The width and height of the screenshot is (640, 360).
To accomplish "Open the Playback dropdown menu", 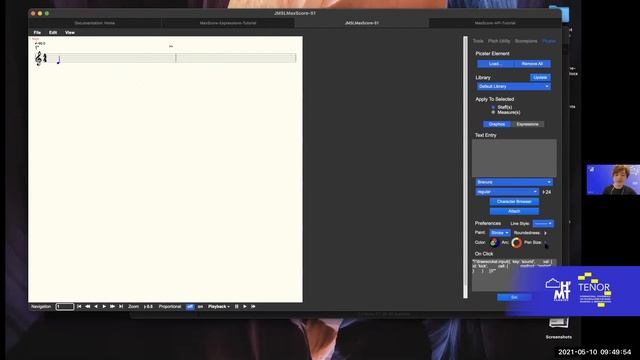I will coord(219,307).
